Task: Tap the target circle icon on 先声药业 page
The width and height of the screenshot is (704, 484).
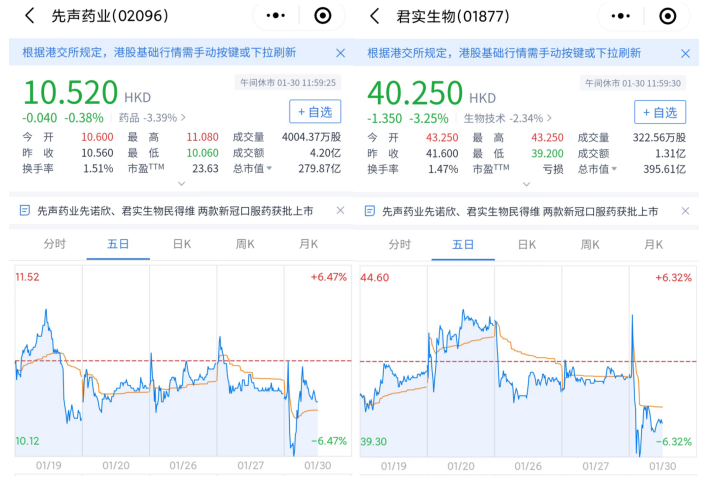Action: tap(322, 16)
